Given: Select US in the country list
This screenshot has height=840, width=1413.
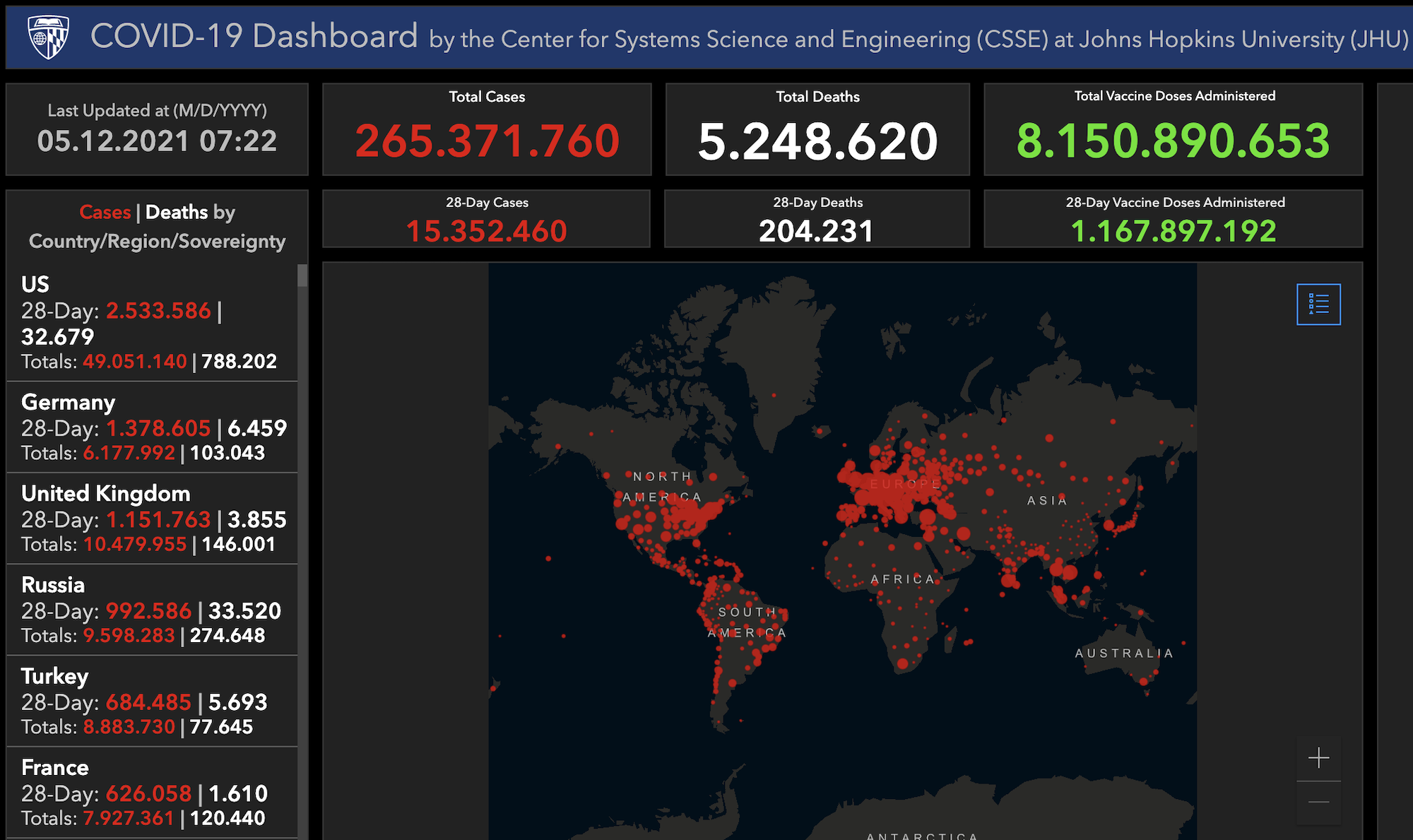Looking at the screenshot, I should [152, 323].
